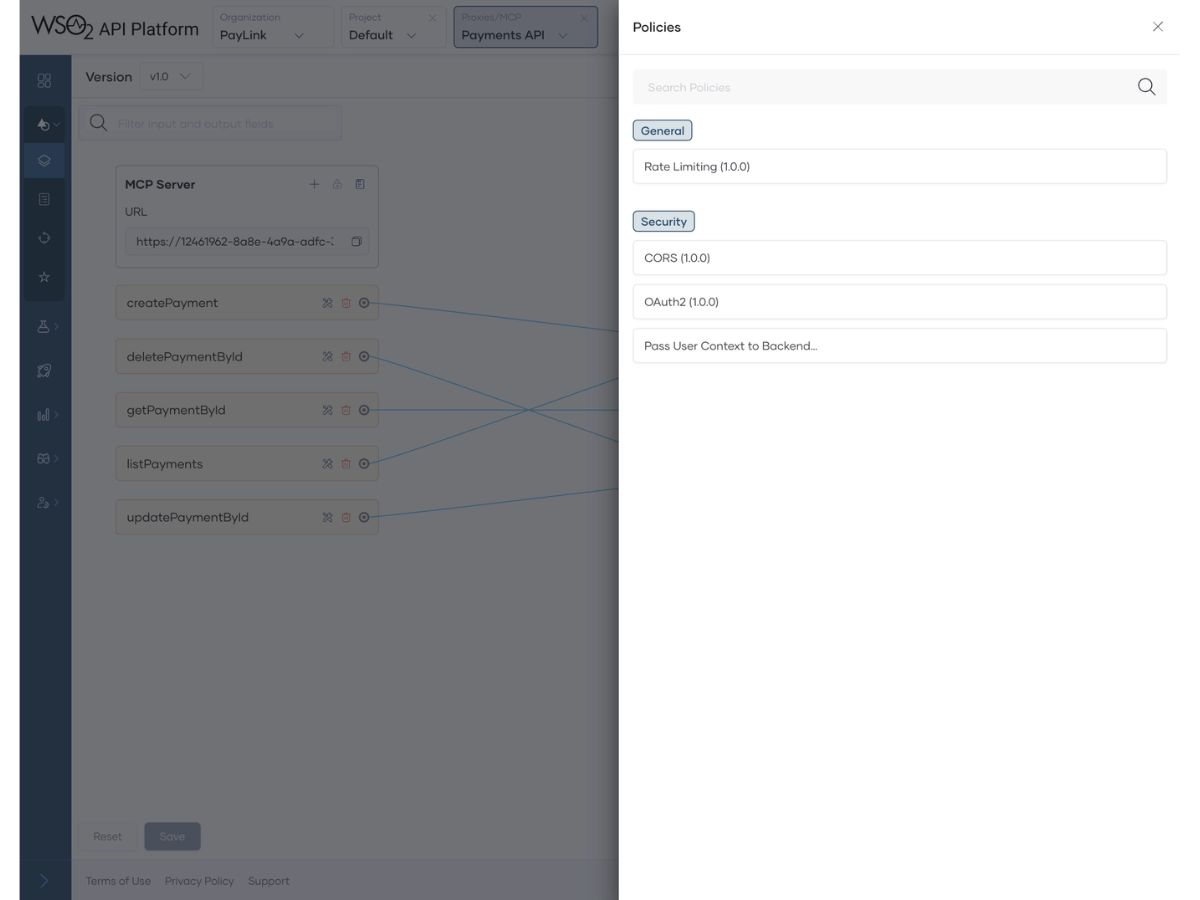This screenshot has height=900, width=1200.
Task: Delete the getPaymentById tool
Action: point(346,410)
